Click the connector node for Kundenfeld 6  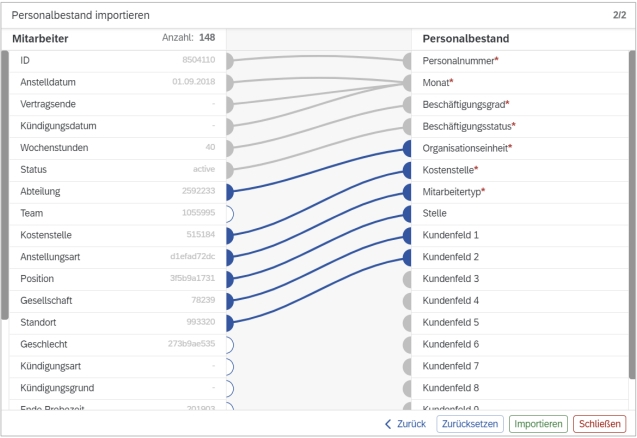[408, 344]
